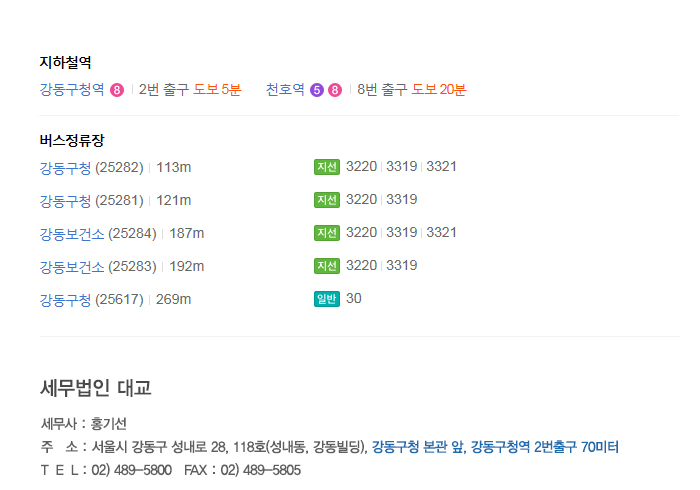Click line 8 badge next to 강동구청역
Screen dimensions: 700x490
[117, 90]
